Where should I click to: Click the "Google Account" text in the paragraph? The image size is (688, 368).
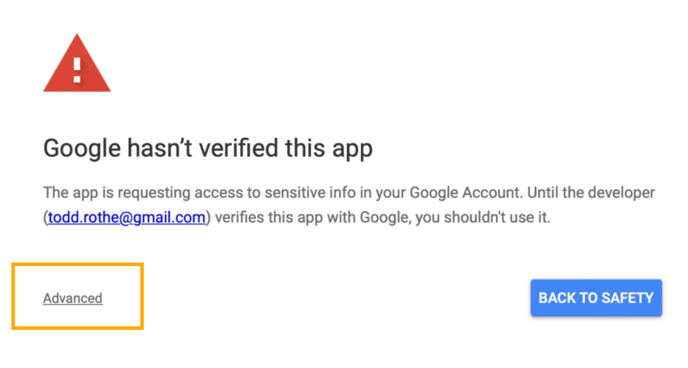(465, 193)
